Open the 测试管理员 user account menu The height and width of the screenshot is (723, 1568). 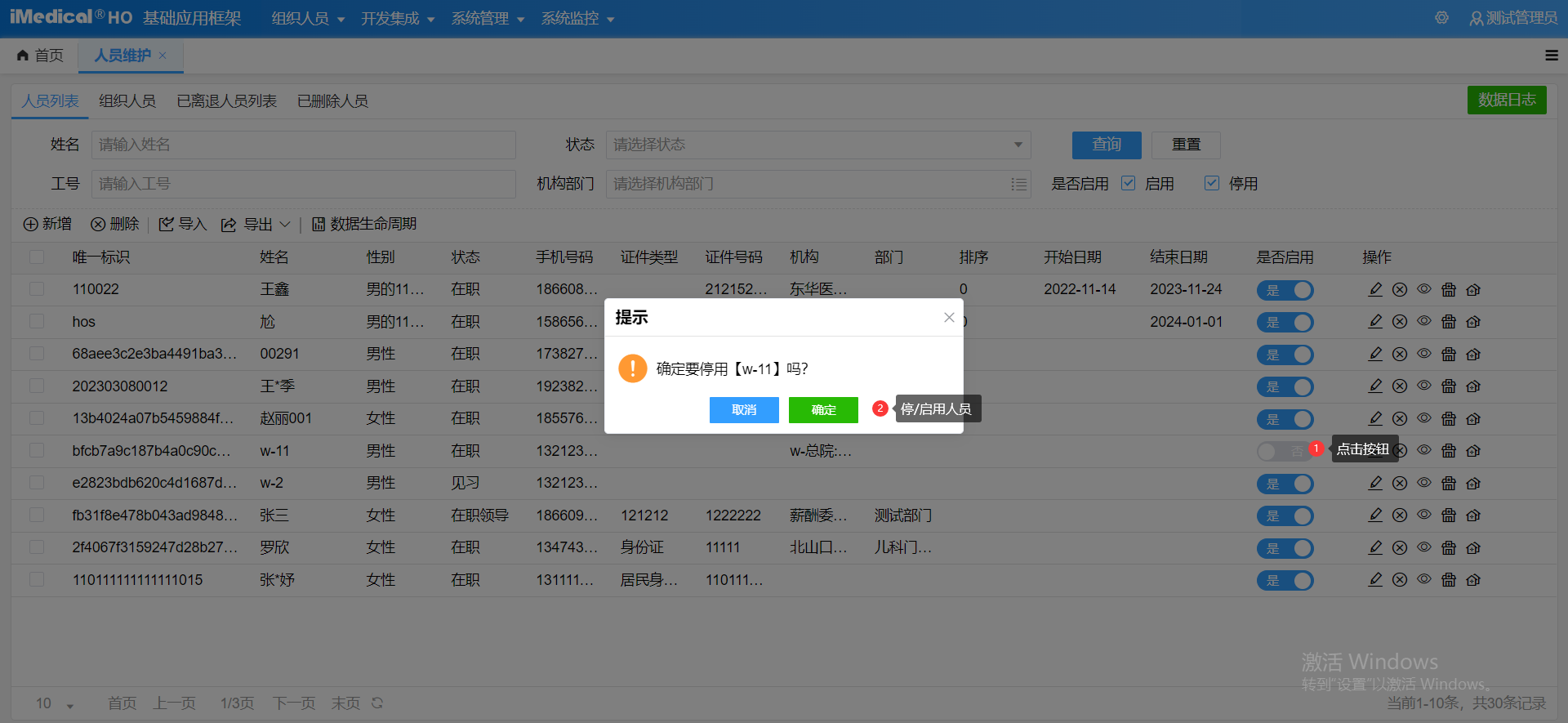pyautogui.click(x=1513, y=18)
